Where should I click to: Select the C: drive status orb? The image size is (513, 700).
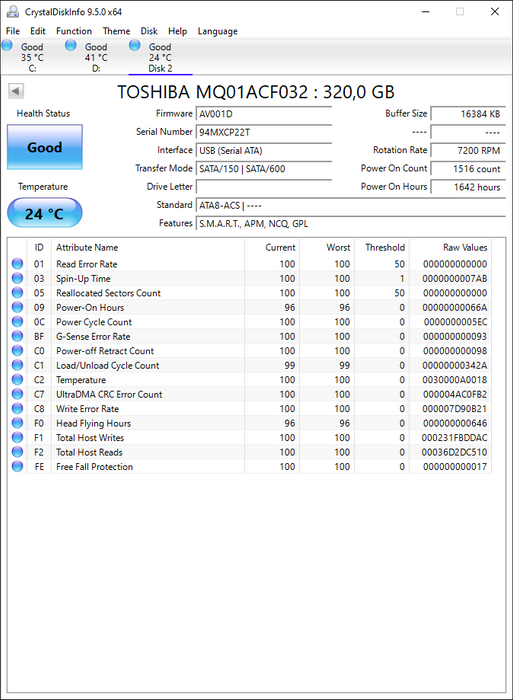pos(7,45)
